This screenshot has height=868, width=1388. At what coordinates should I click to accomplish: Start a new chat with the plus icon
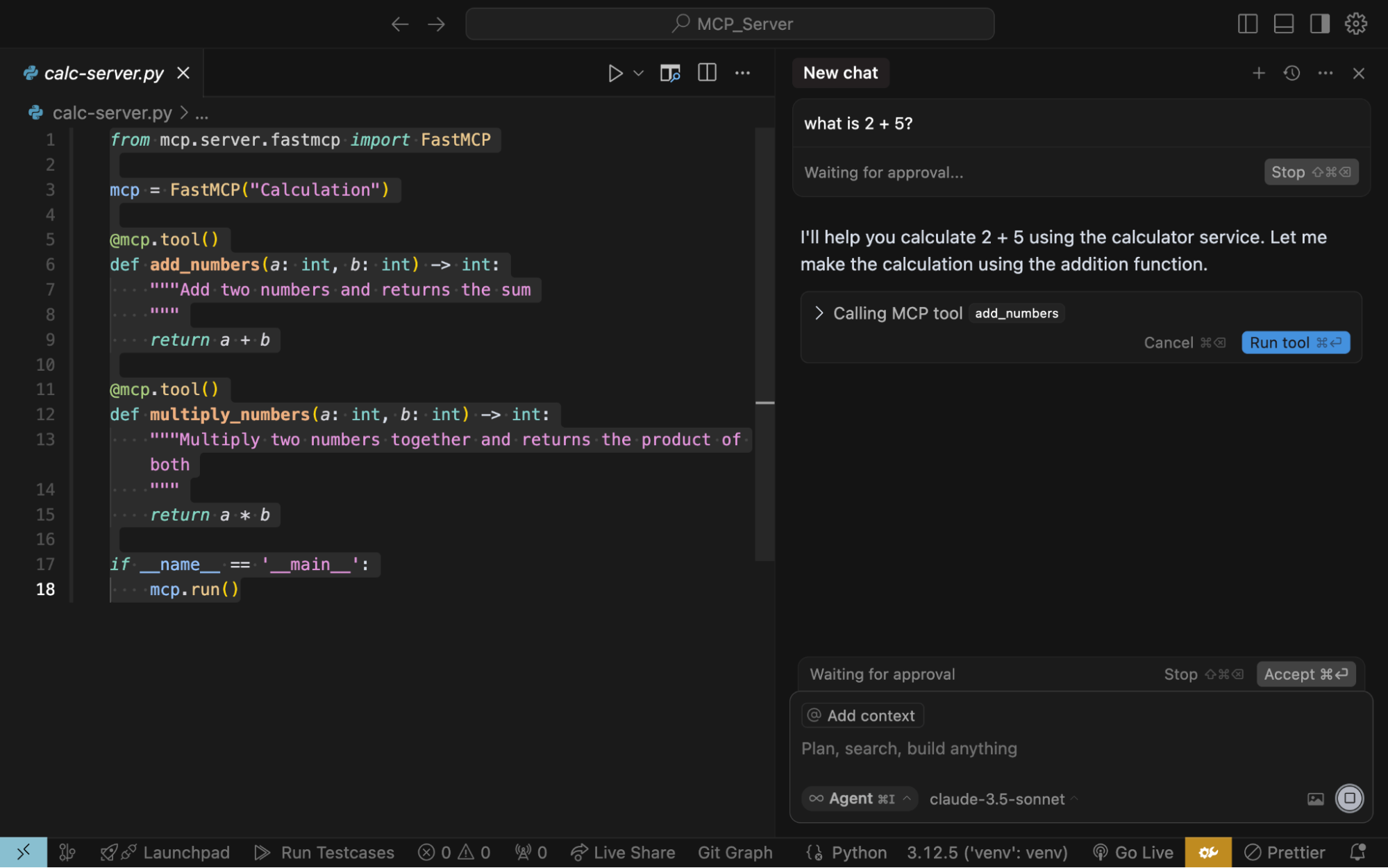click(1258, 72)
